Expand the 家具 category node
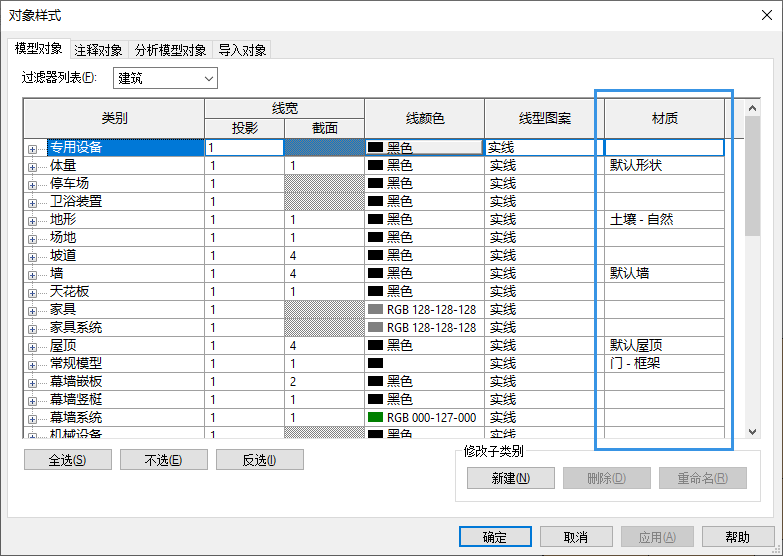783x556 pixels. (x=32, y=311)
